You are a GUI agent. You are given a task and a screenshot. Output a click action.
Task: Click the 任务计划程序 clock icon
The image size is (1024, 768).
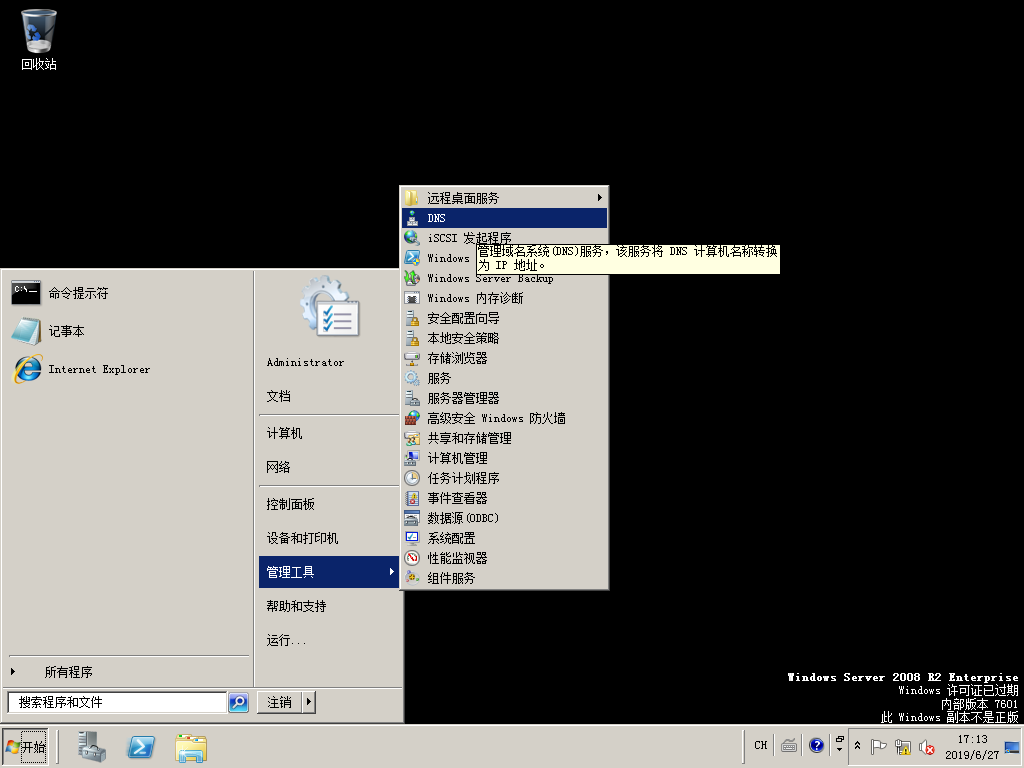412,478
